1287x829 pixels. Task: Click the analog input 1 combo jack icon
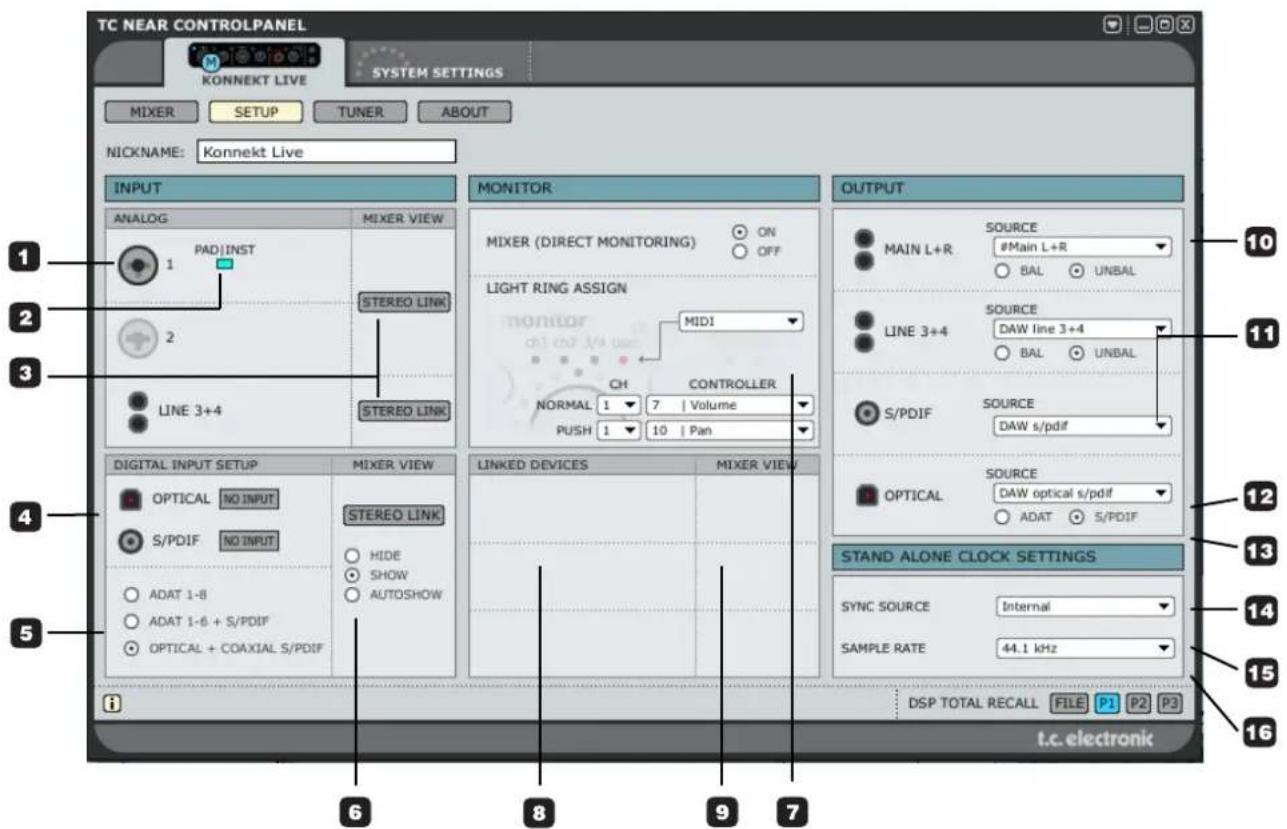coord(137,266)
